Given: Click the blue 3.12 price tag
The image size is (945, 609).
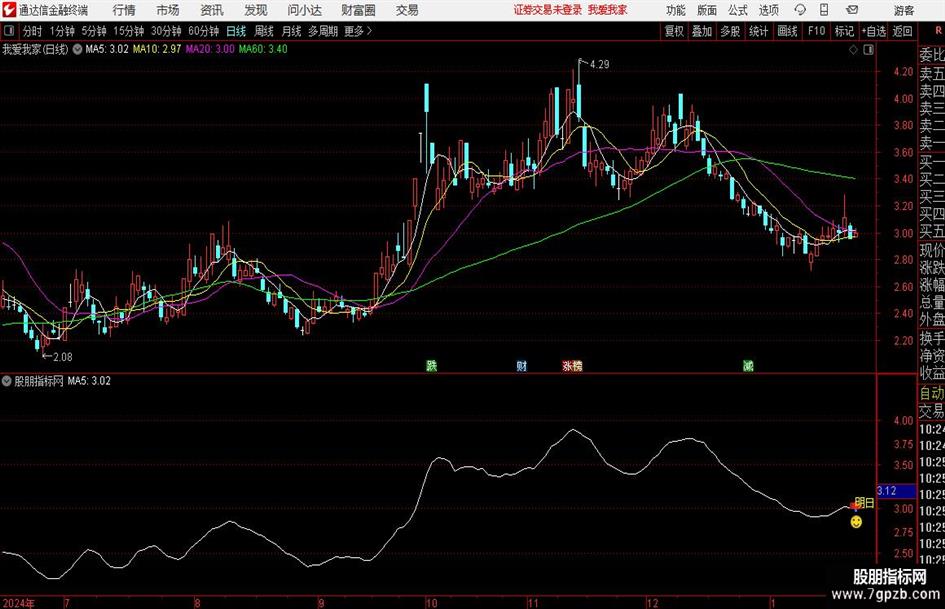Looking at the screenshot, I should pos(896,491).
